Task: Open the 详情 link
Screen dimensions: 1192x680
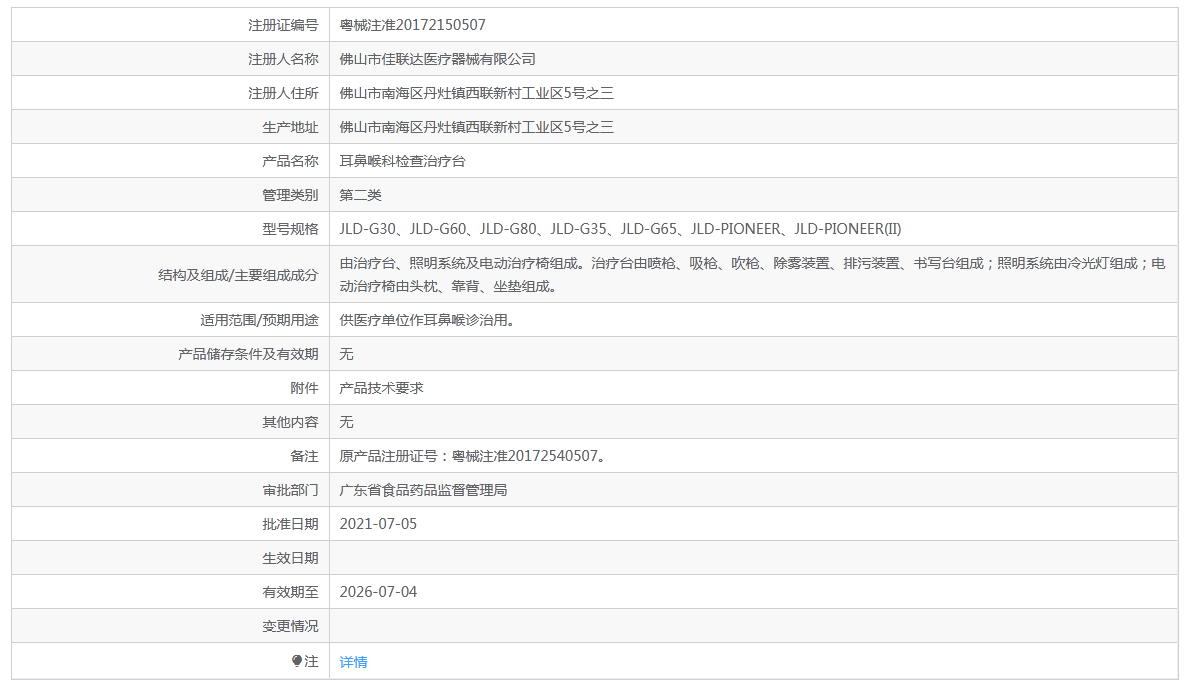Action: coord(353,662)
